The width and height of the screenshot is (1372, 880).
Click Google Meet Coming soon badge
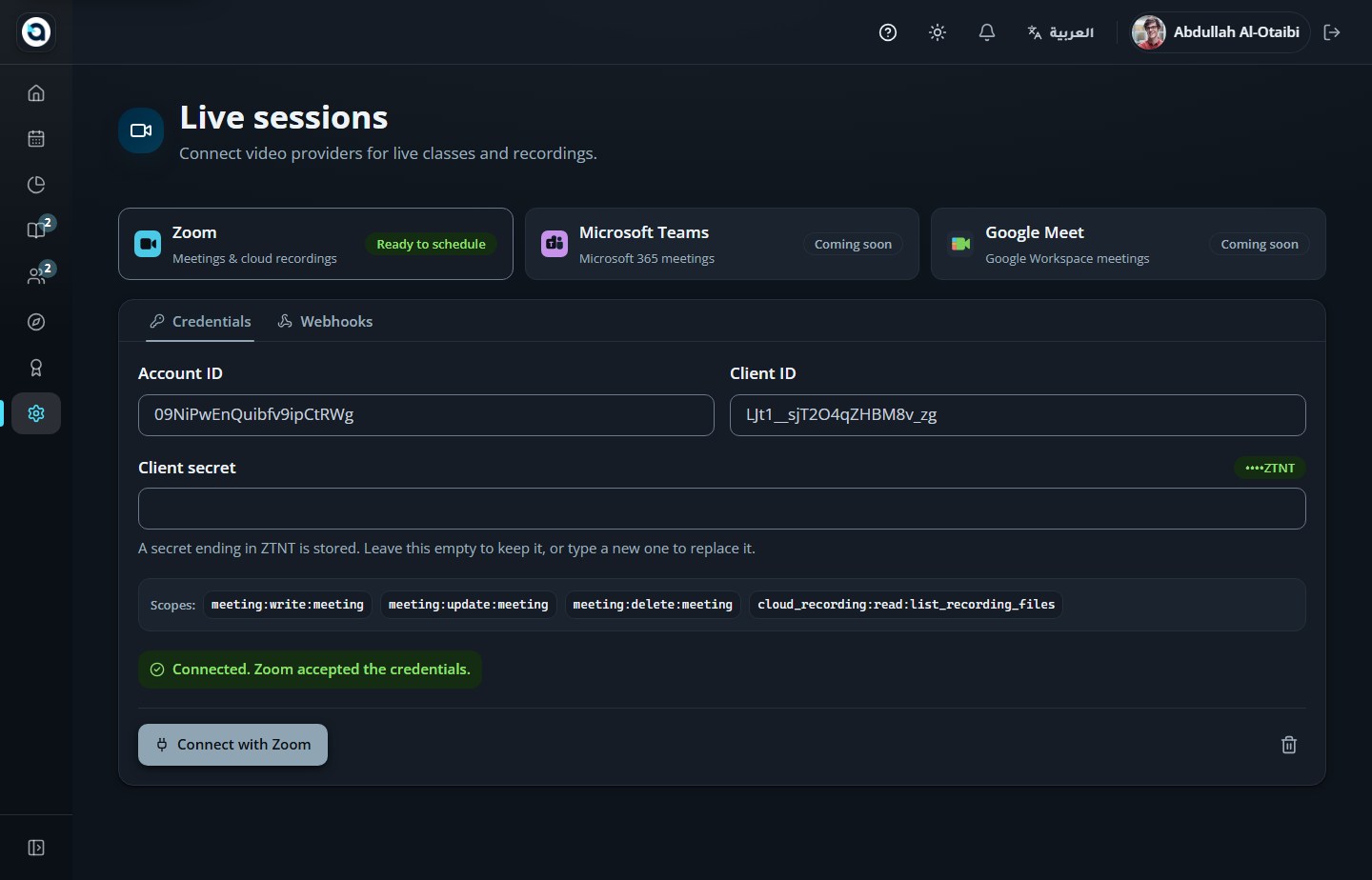[x=1260, y=244]
